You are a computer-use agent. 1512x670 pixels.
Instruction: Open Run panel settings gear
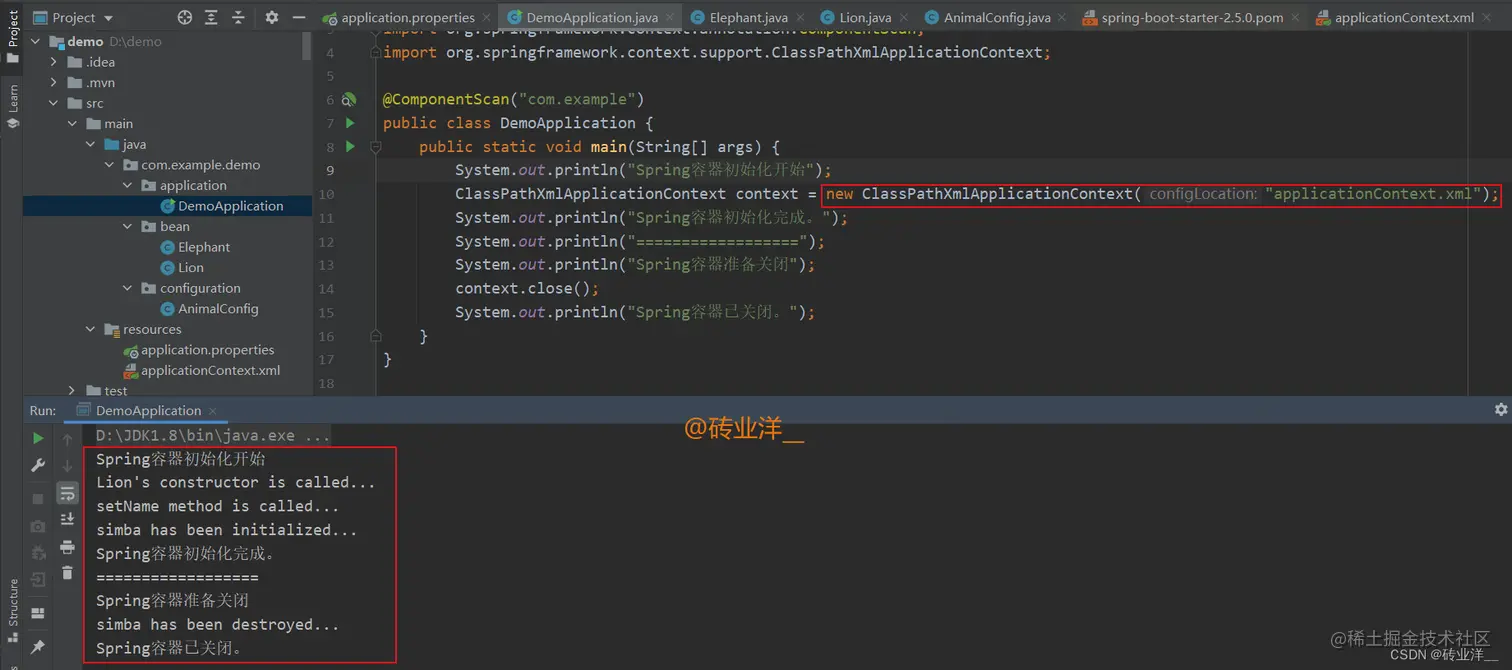pyautogui.click(x=1500, y=410)
